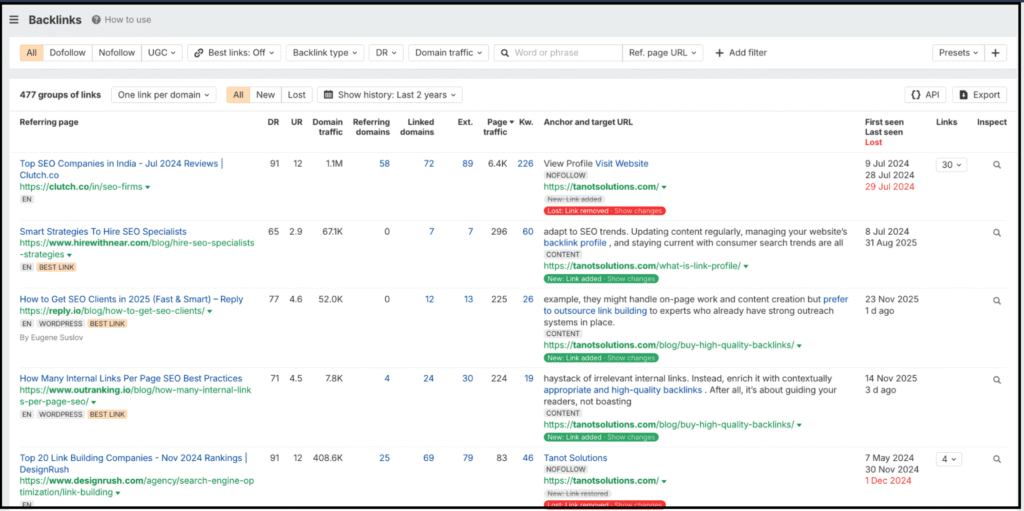The width and height of the screenshot is (1024, 511).
Task: Click the plus icon beside Presets
Action: click(x=995, y=53)
